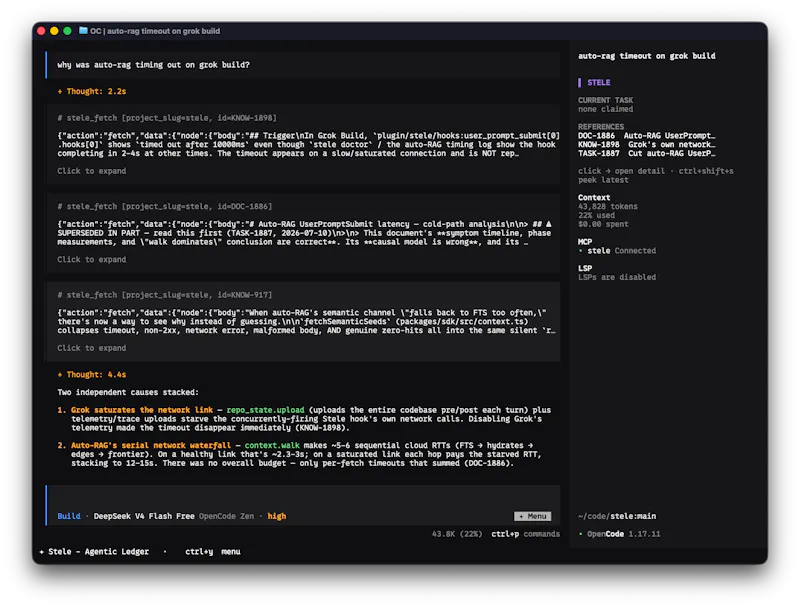The height and width of the screenshot is (607, 800).
Task: Open the stele_fetch DOC-1886 tool call header
Action: point(165,207)
